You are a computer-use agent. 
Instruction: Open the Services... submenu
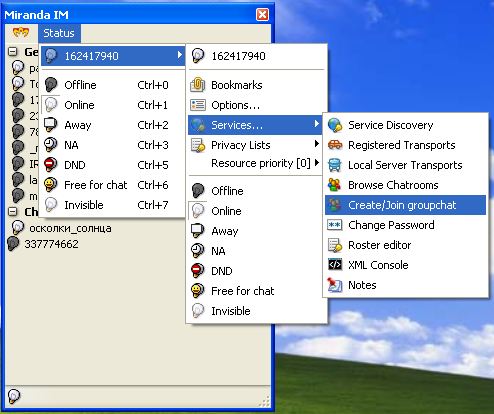(x=255, y=125)
